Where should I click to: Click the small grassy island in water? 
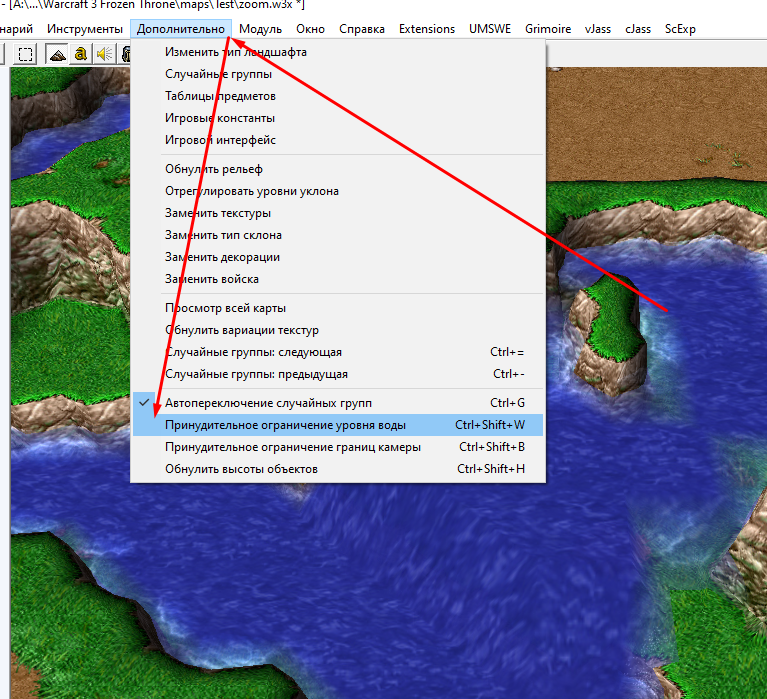(x=609, y=333)
